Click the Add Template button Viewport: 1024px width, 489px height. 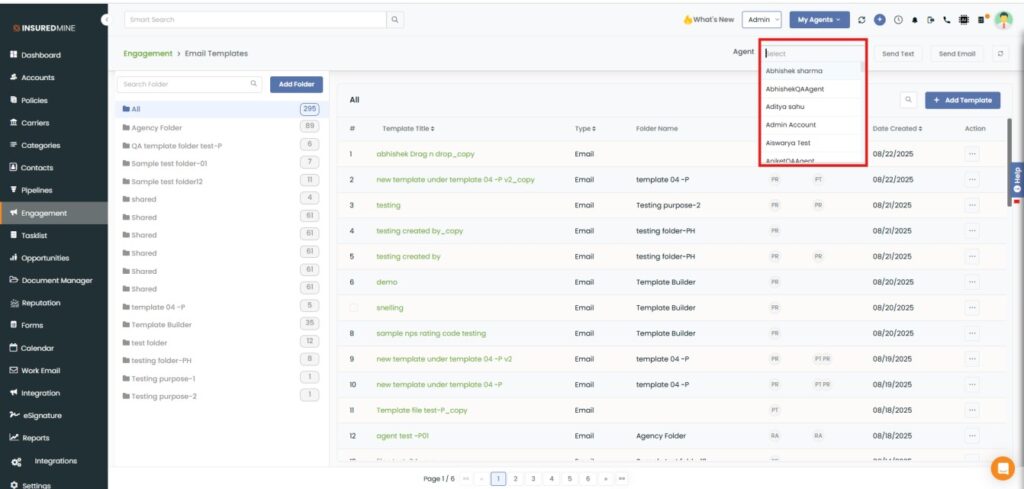(x=963, y=100)
